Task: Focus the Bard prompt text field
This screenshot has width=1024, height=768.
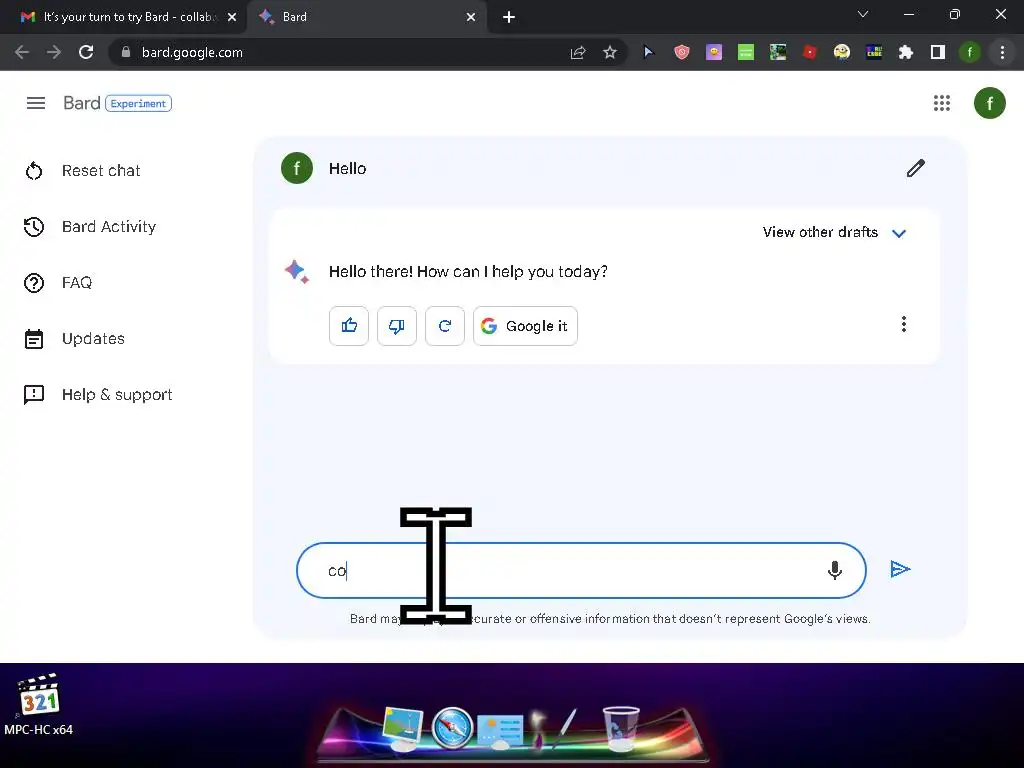Action: tap(581, 570)
